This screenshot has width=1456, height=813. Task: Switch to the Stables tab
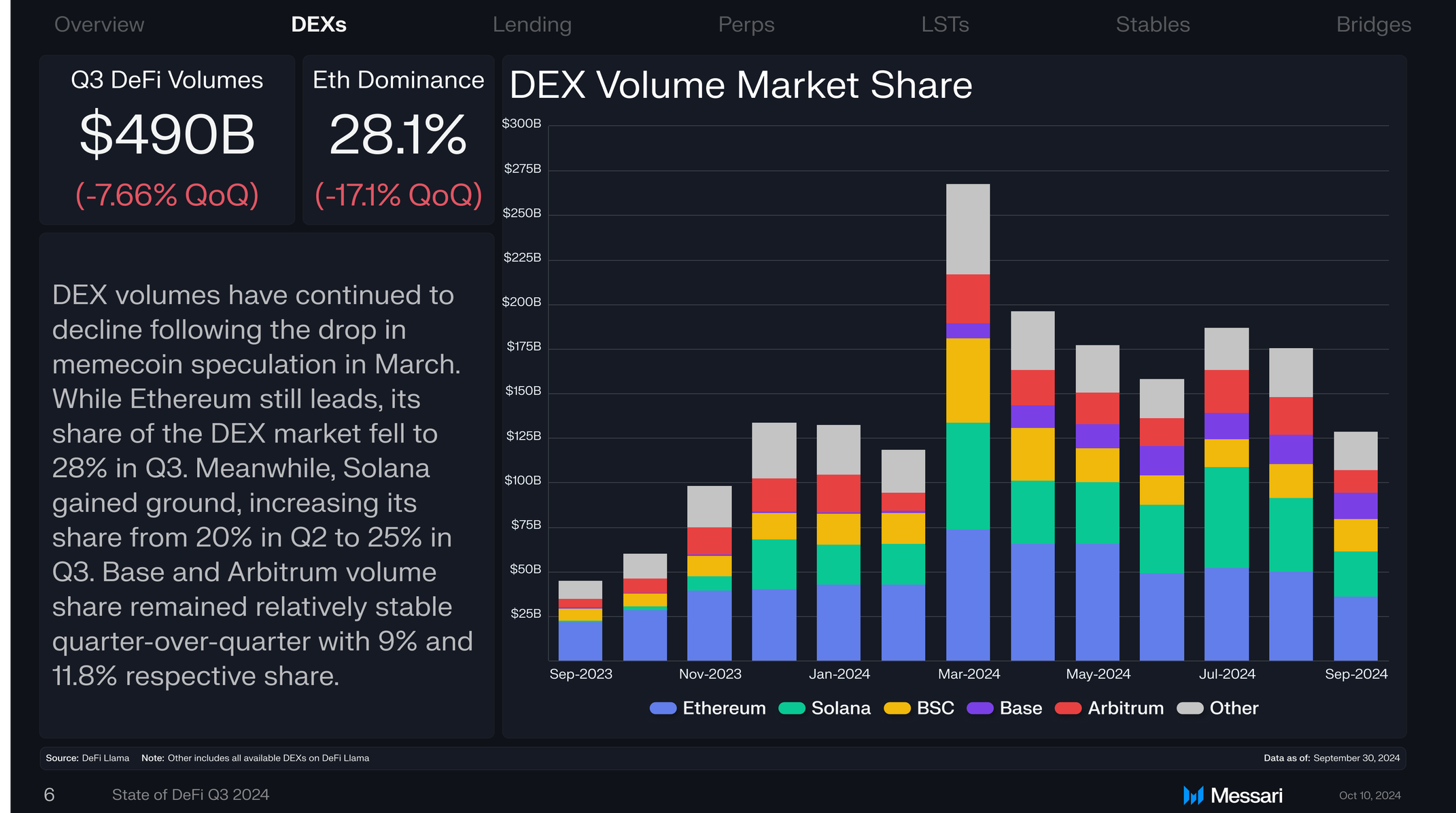coord(1153,24)
